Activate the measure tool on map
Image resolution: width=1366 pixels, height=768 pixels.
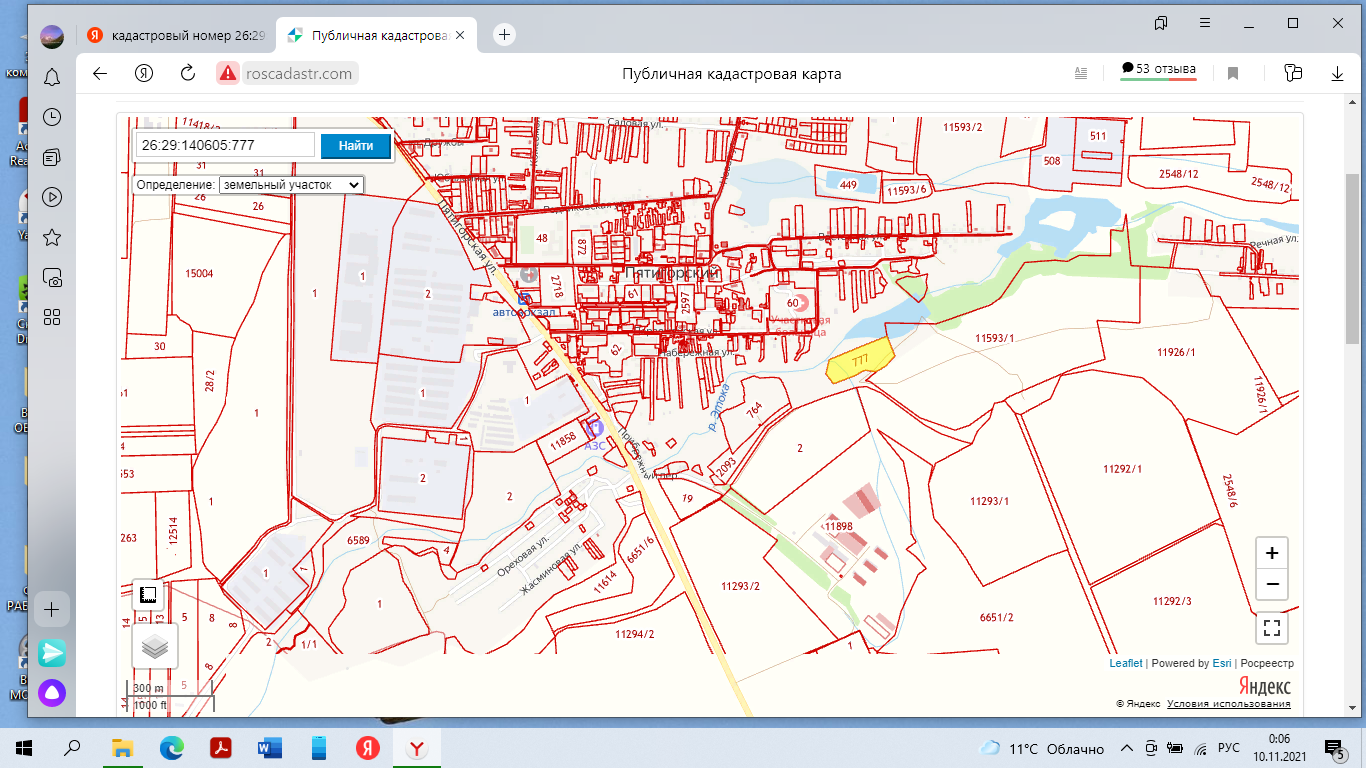(x=149, y=596)
